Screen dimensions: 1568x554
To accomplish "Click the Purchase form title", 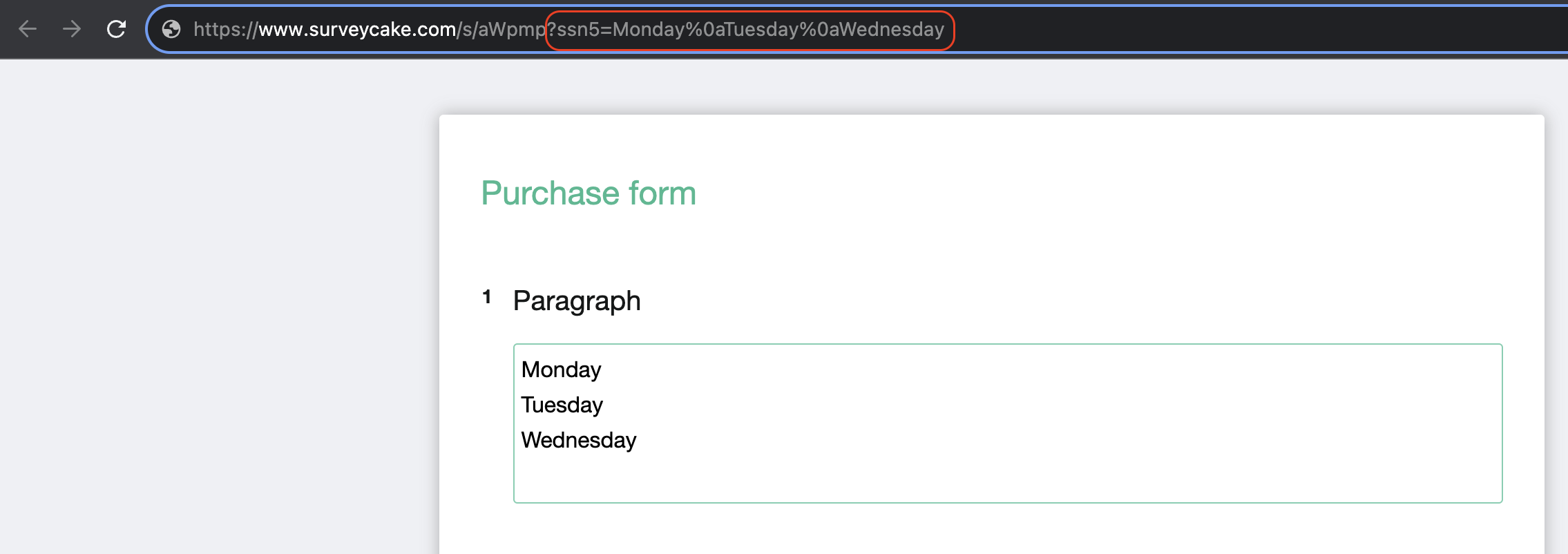I will tap(588, 193).
